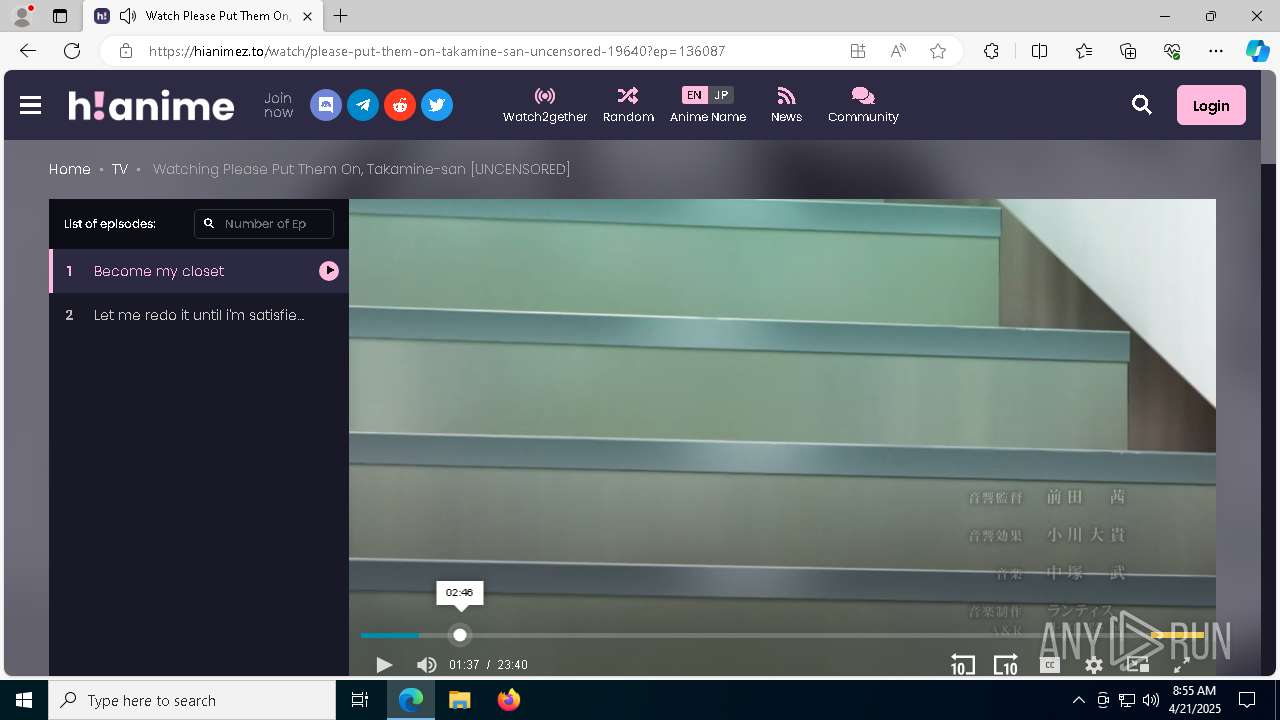The height and width of the screenshot is (720, 1280).
Task: Skip forward 10 seconds
Action: click(x=1005, y=665)
